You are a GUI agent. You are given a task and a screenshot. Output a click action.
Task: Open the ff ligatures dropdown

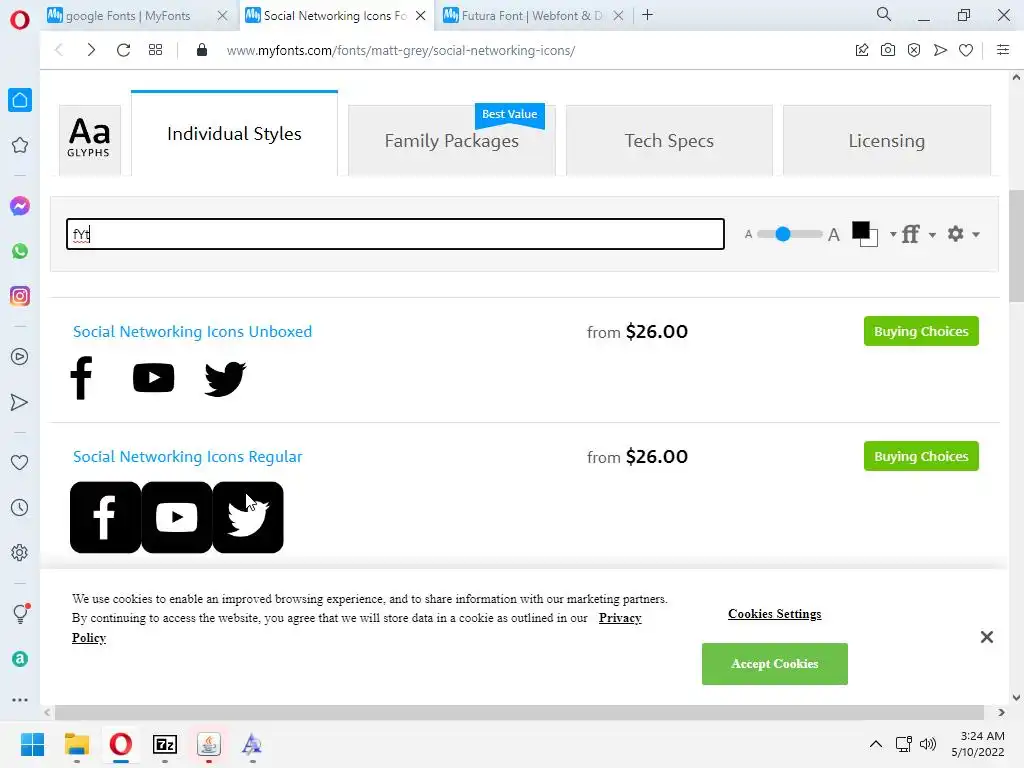(918, 234)
